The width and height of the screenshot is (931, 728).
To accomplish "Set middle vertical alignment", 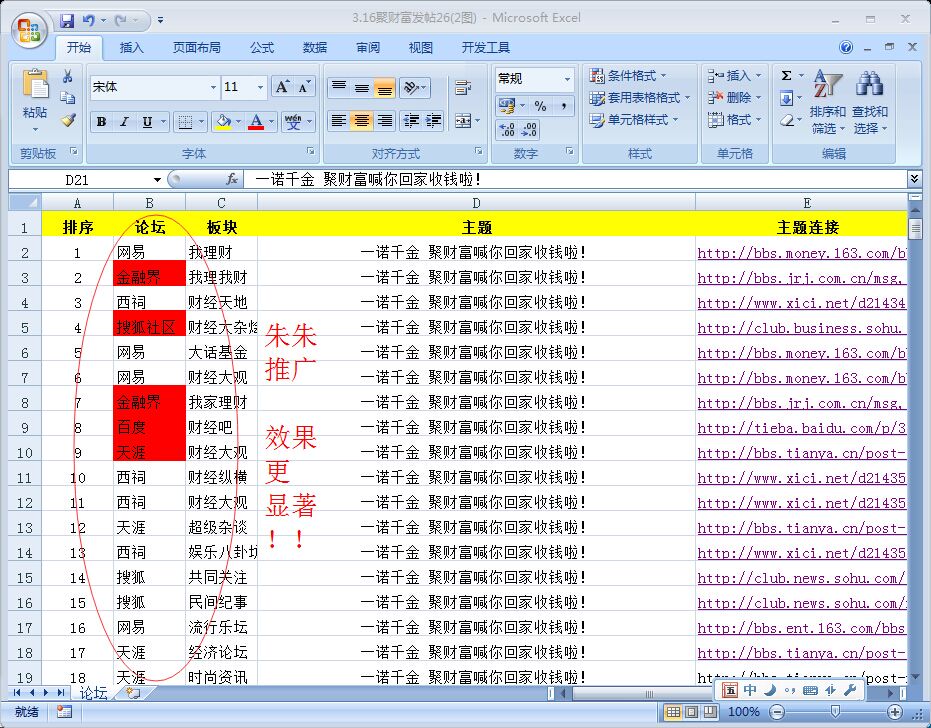I will click(362, 88).
